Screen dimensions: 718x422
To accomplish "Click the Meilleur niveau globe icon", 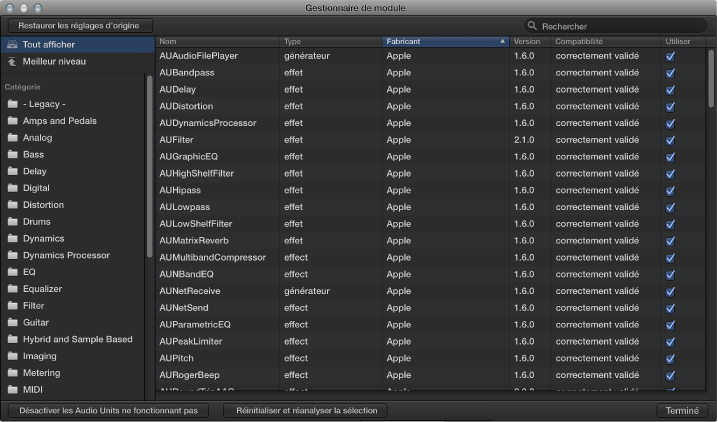I will tap(11, 62).
